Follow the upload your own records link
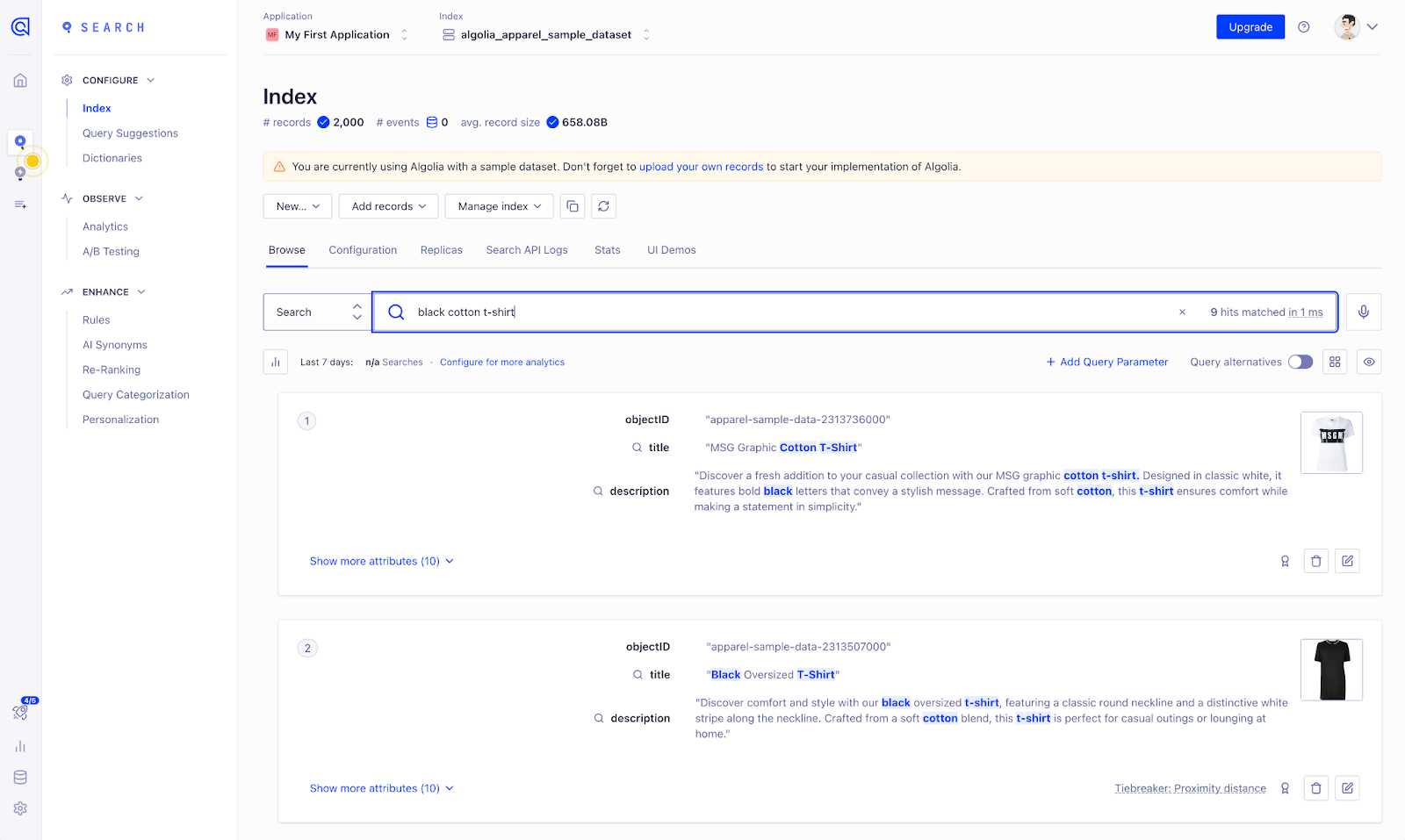The image size is (1405, 840). pyautogui.click(x=701, y=166)
